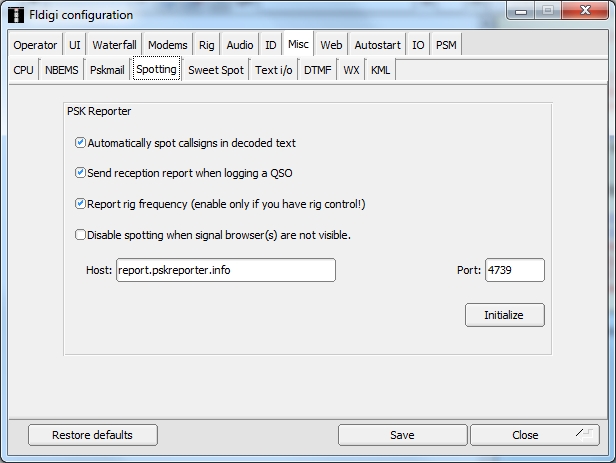The width and height of the screenshot is (616, 463).
Task: Switch to the KML sub-tab
Action: coord(380,70)
